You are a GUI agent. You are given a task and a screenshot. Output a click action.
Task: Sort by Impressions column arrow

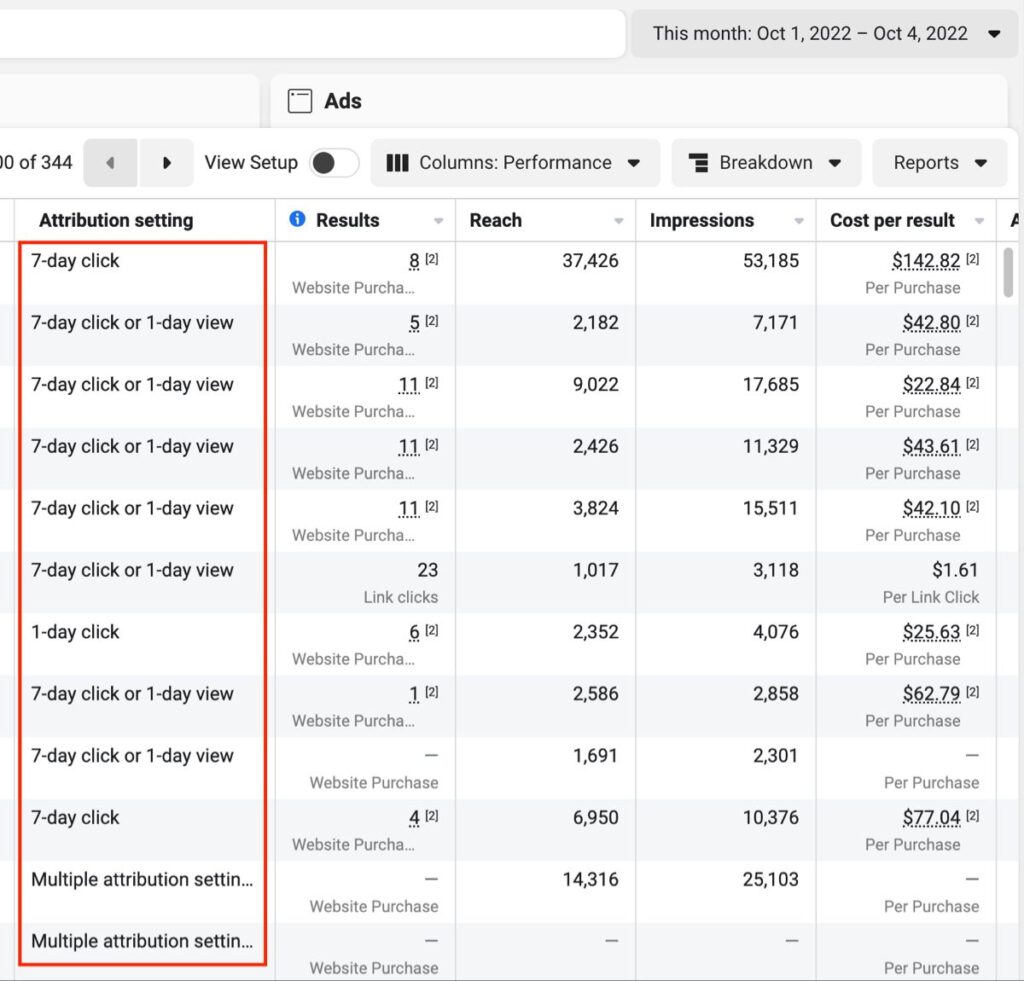tap(799, 221)
